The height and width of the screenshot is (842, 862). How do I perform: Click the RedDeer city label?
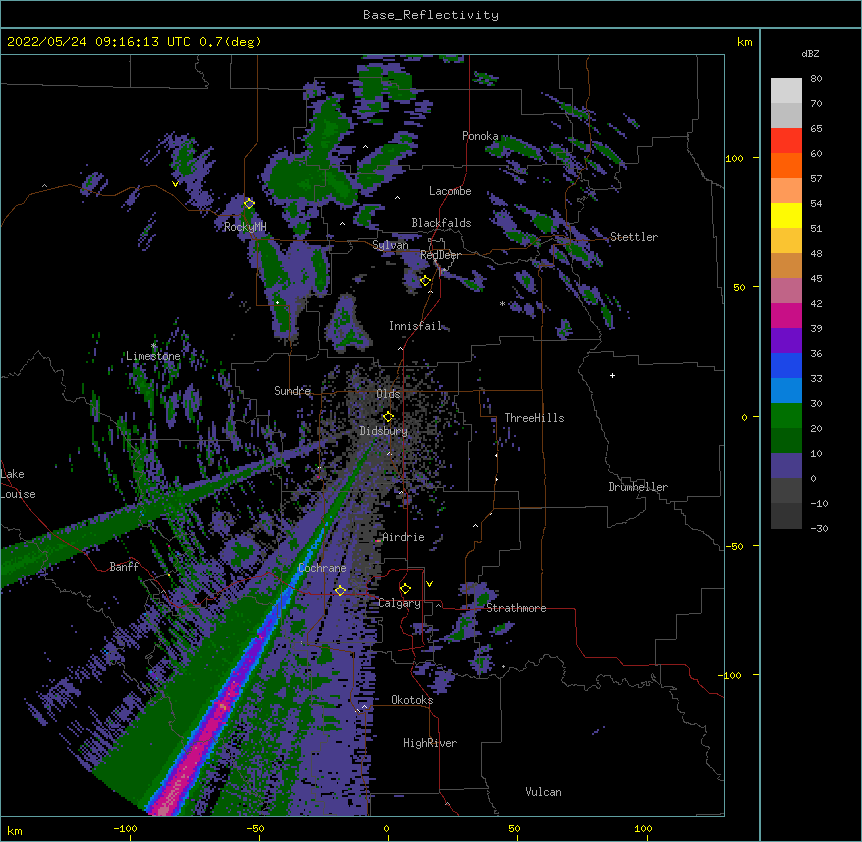pyautogui.click(x=440, y=255)
